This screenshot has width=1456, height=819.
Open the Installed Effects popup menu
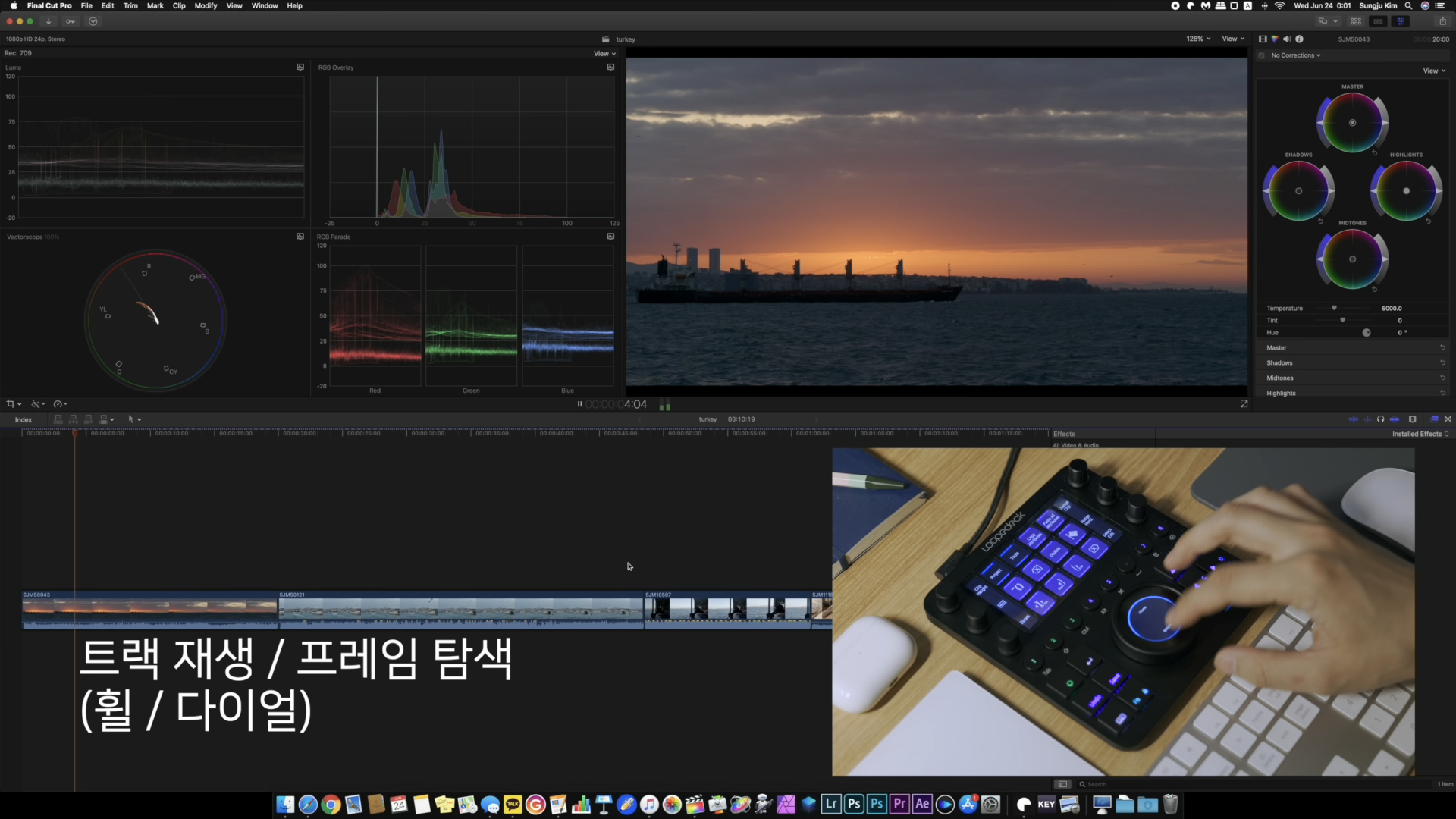(1420, 434)
